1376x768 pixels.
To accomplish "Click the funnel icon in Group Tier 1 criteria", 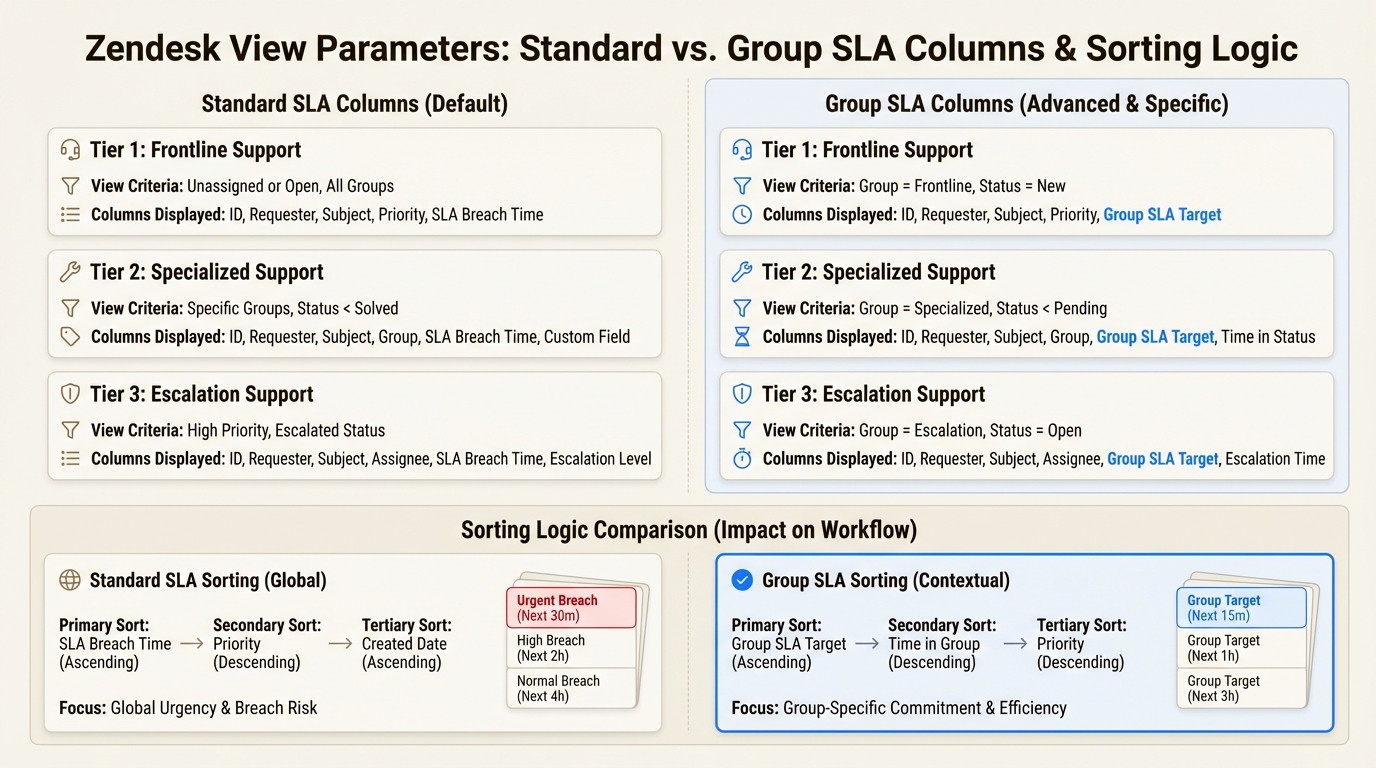I will [742, 186].
